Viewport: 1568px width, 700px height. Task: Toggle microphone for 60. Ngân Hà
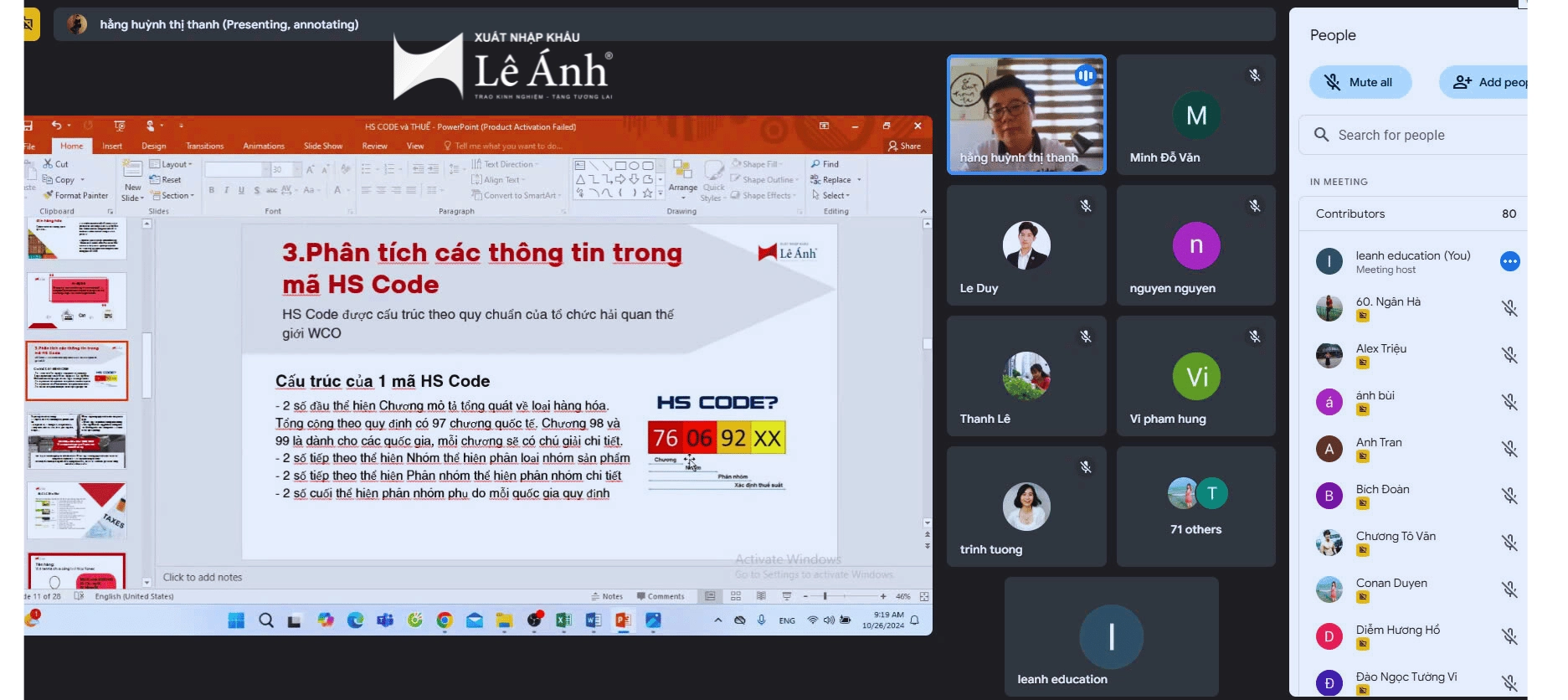[x=1509, y=309]
